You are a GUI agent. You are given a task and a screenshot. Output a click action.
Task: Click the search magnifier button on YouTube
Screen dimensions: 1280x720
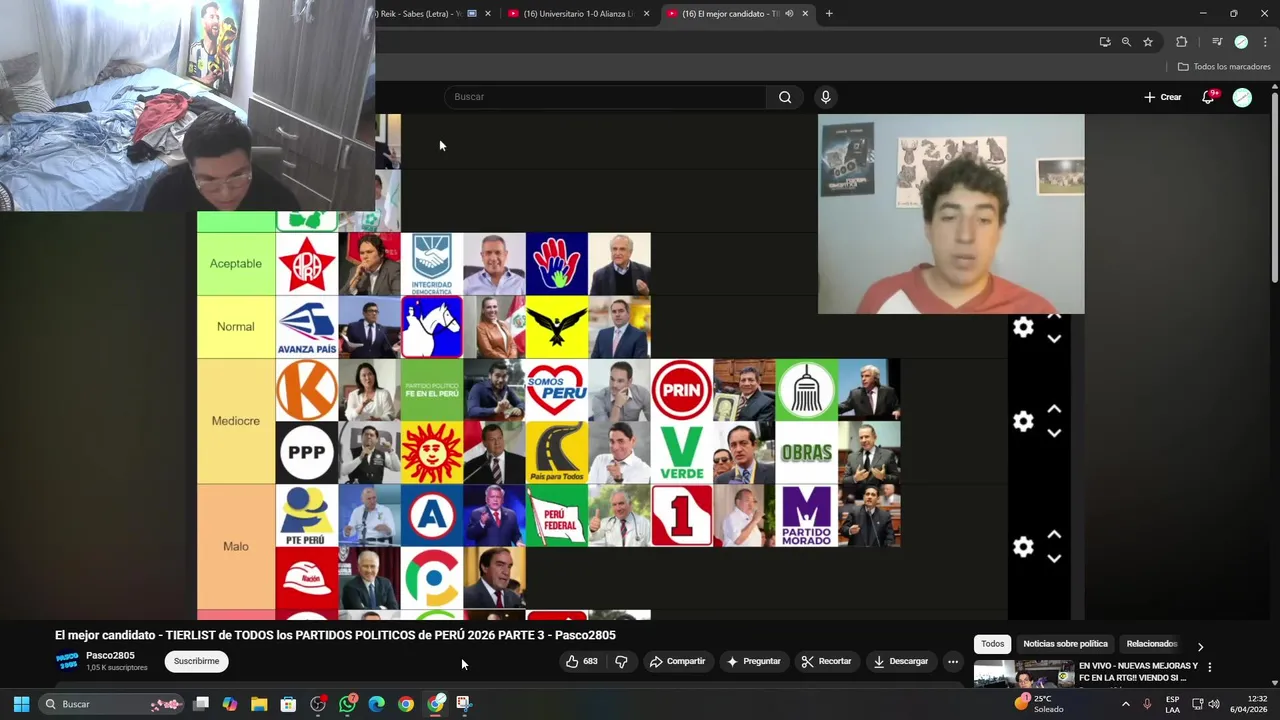click(785, 97)
